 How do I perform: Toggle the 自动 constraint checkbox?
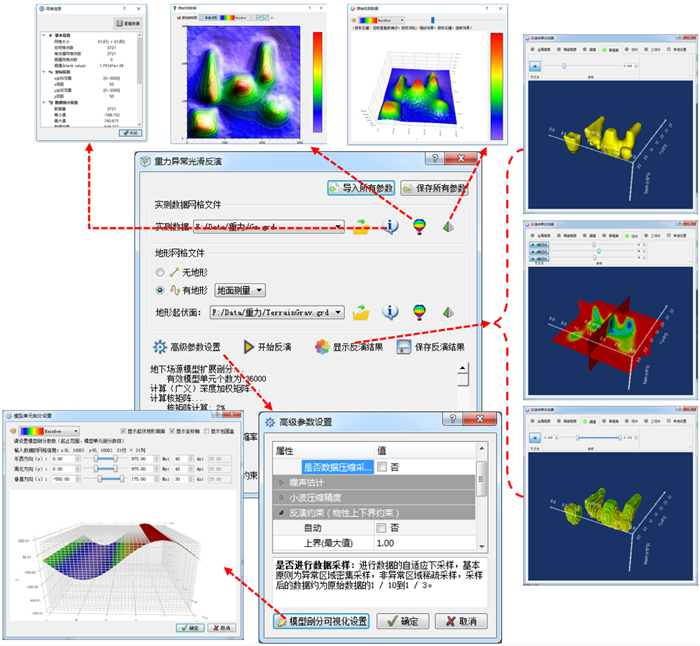(381, 527)
